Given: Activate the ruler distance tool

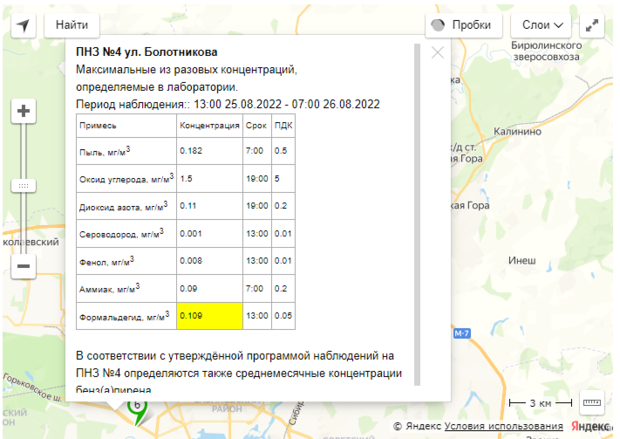Looking at the screenshot, I should coord(591,401).
